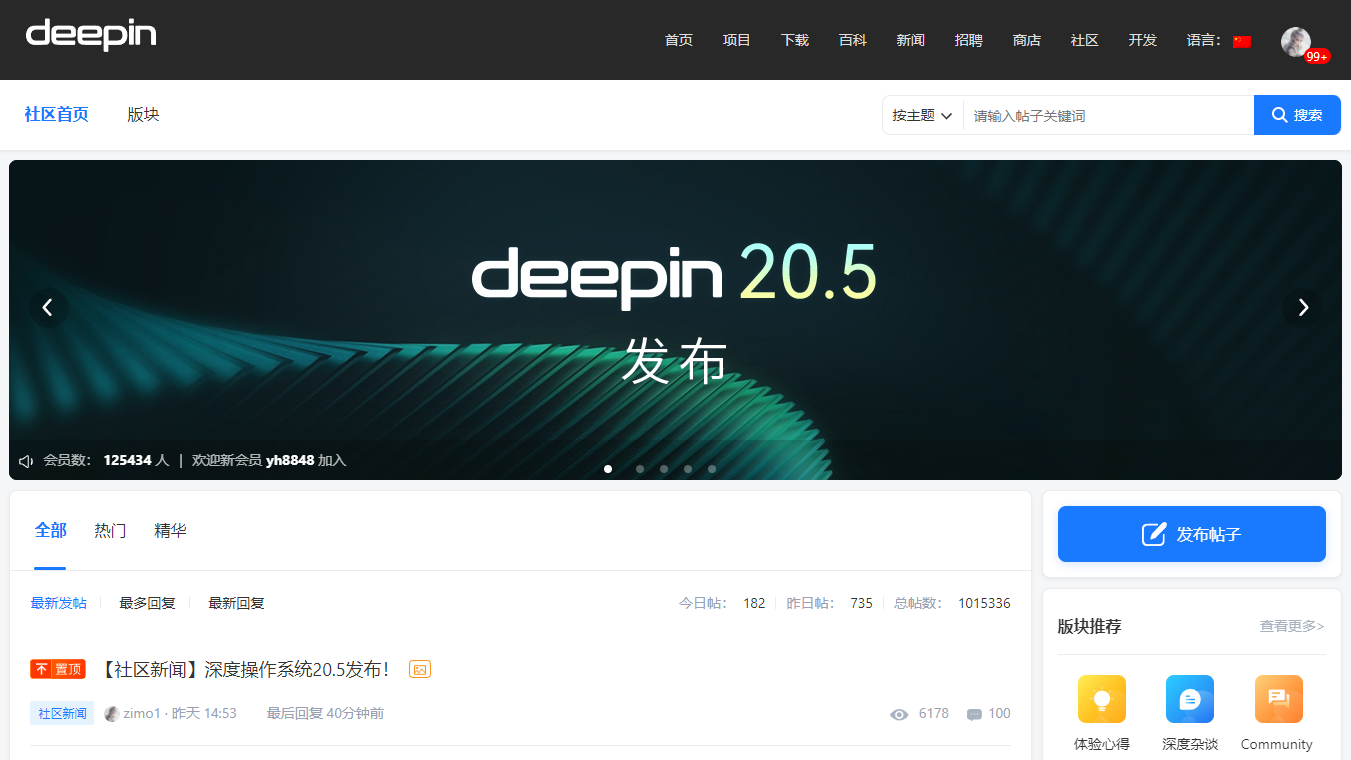This screenshot has width=1351, height=760.
Task: Select the fifth carousel dot
Action: [712, 469]
